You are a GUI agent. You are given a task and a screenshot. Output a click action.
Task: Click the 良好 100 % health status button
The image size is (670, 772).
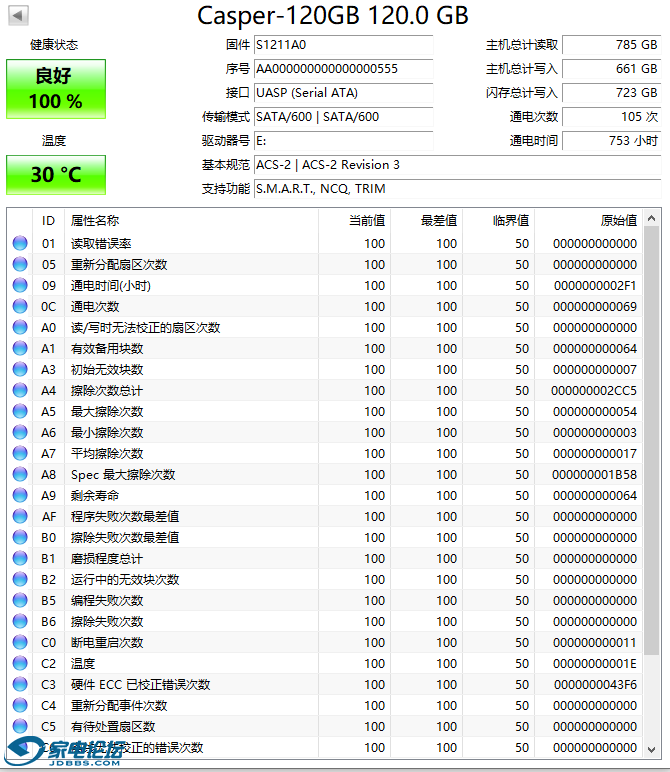click(x=56, y=89)
